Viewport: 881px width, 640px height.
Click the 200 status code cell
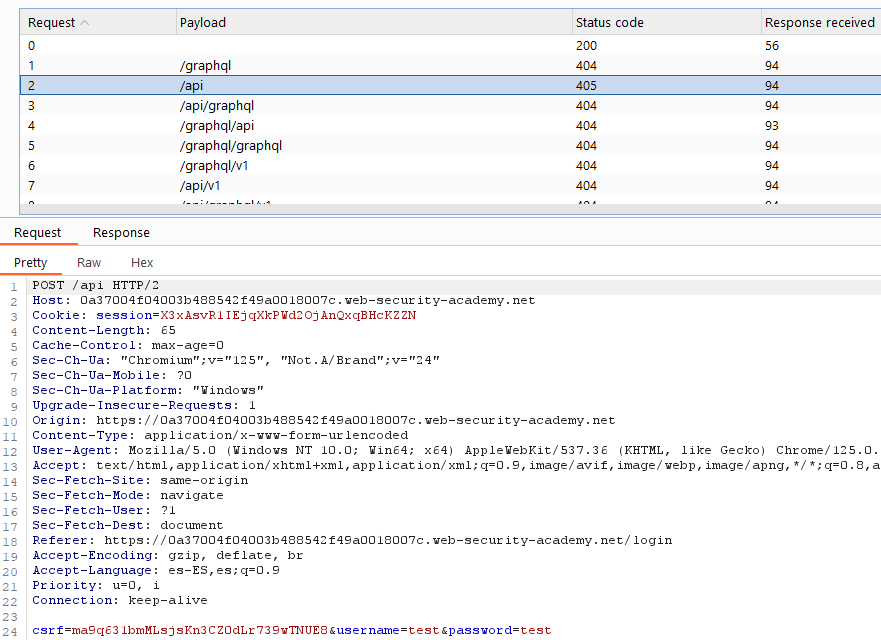click(x=587, y=46)
